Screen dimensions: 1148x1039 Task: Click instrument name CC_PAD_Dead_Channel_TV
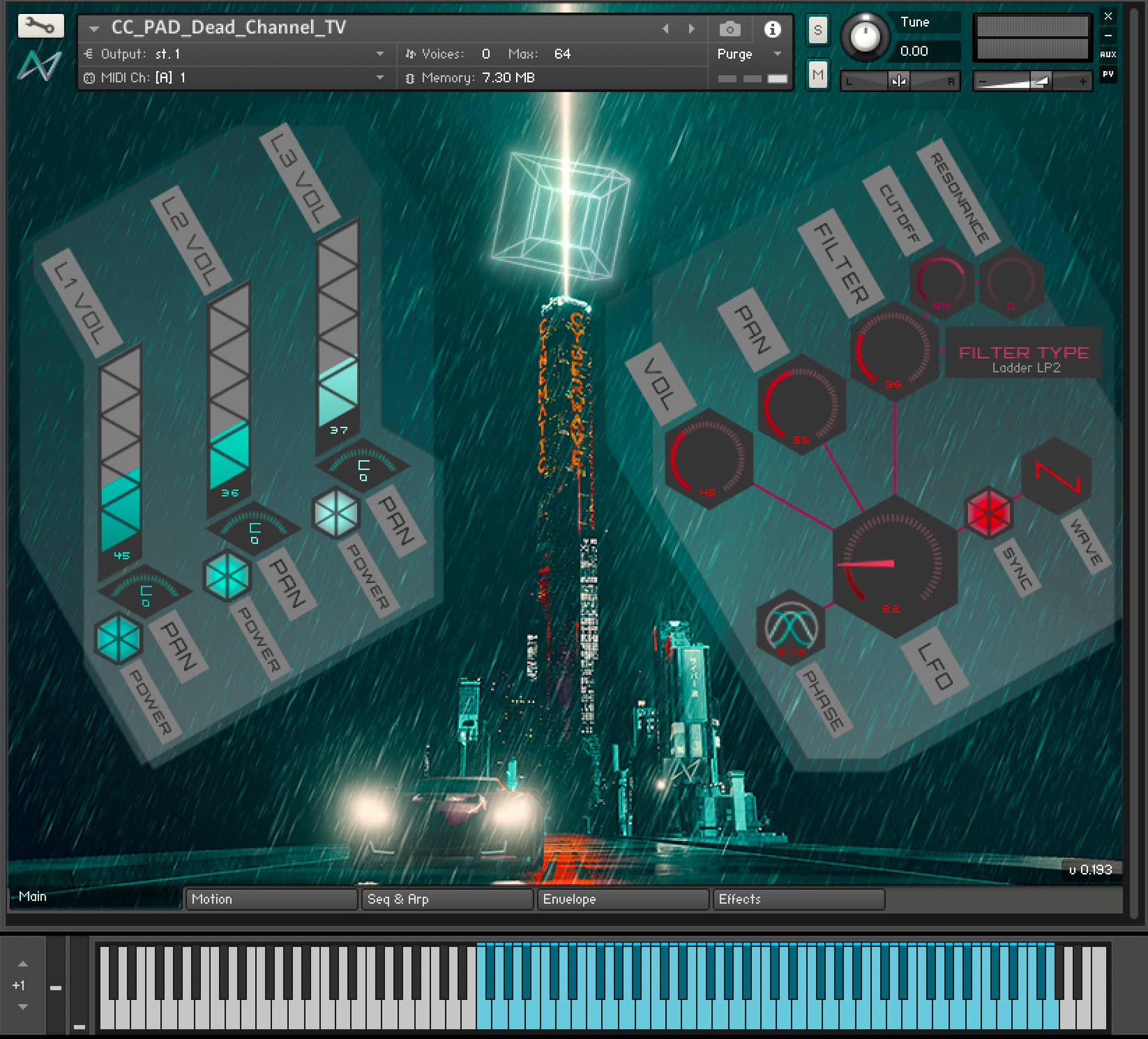point(229,28)
